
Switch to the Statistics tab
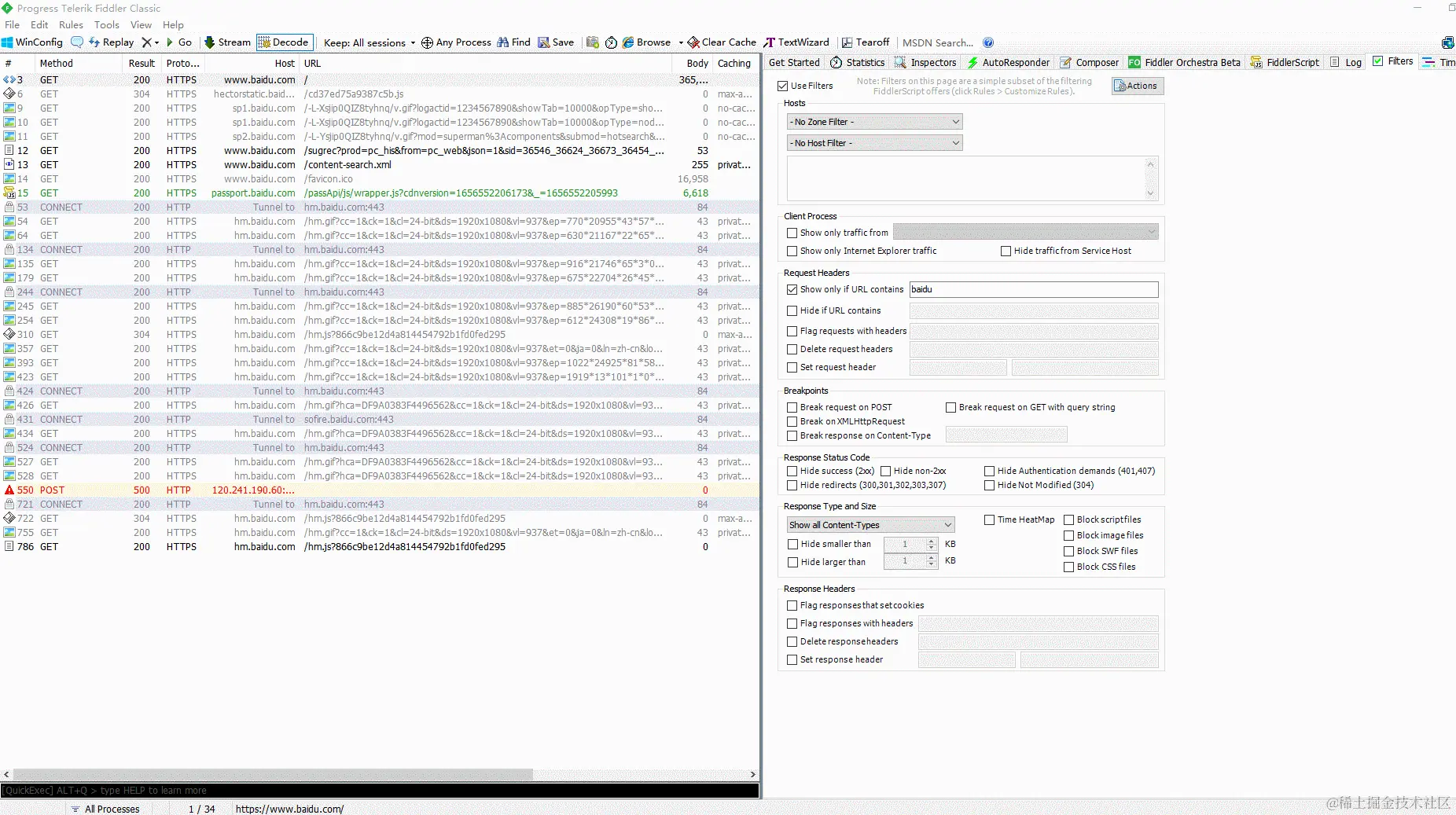point(858,62)
